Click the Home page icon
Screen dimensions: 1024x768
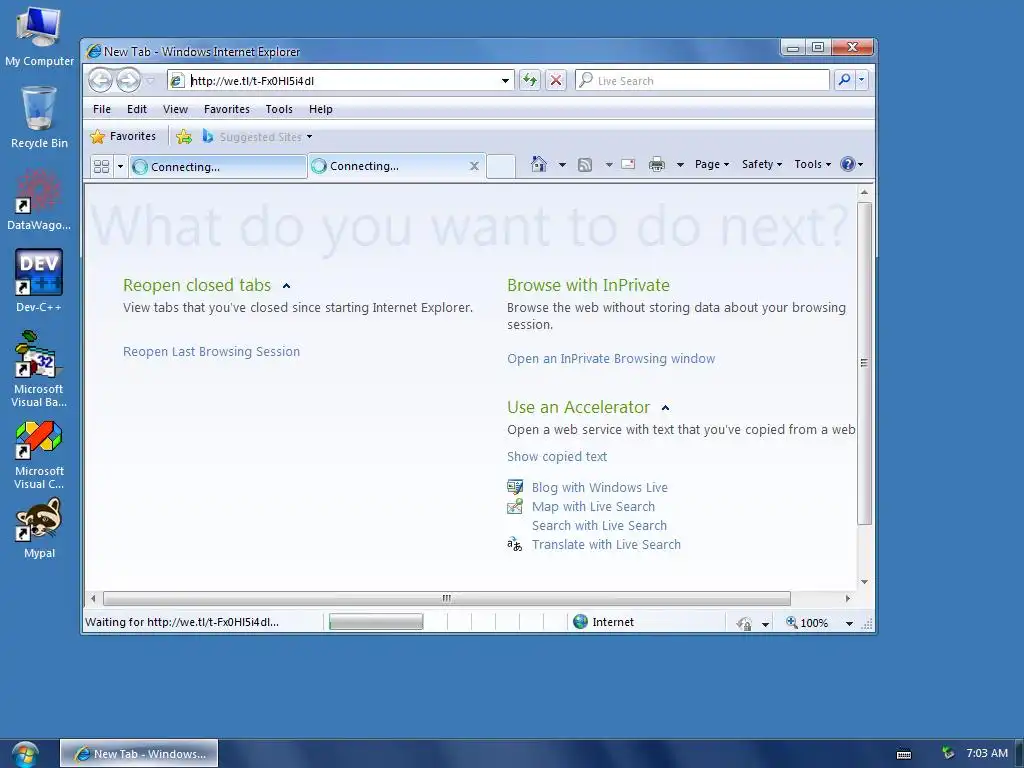point(539,164)
